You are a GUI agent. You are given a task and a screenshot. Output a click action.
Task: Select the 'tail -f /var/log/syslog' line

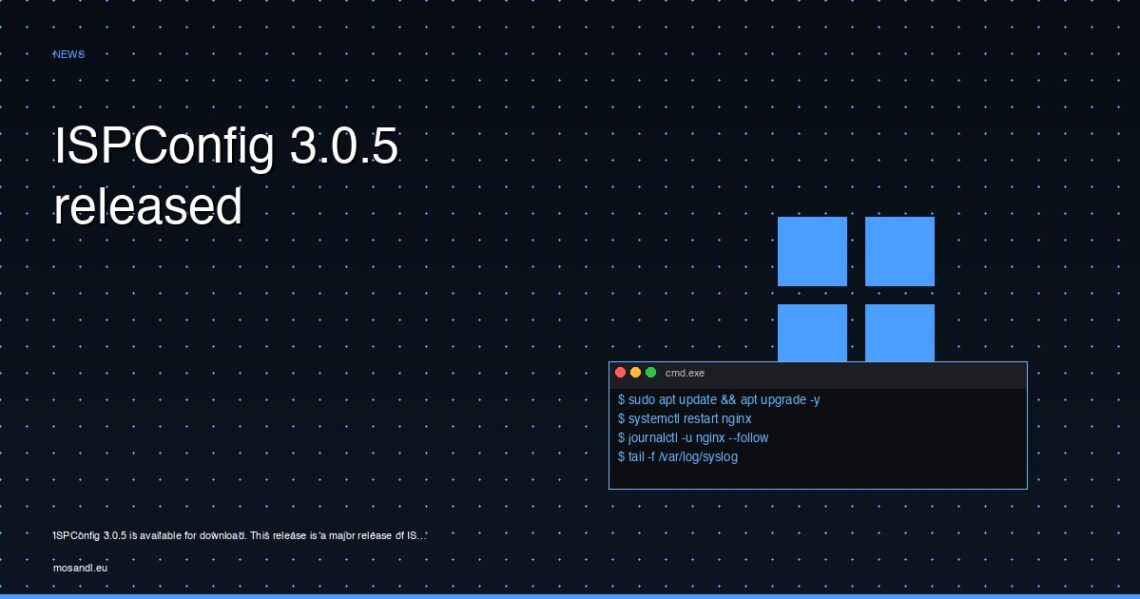point(678,457)
